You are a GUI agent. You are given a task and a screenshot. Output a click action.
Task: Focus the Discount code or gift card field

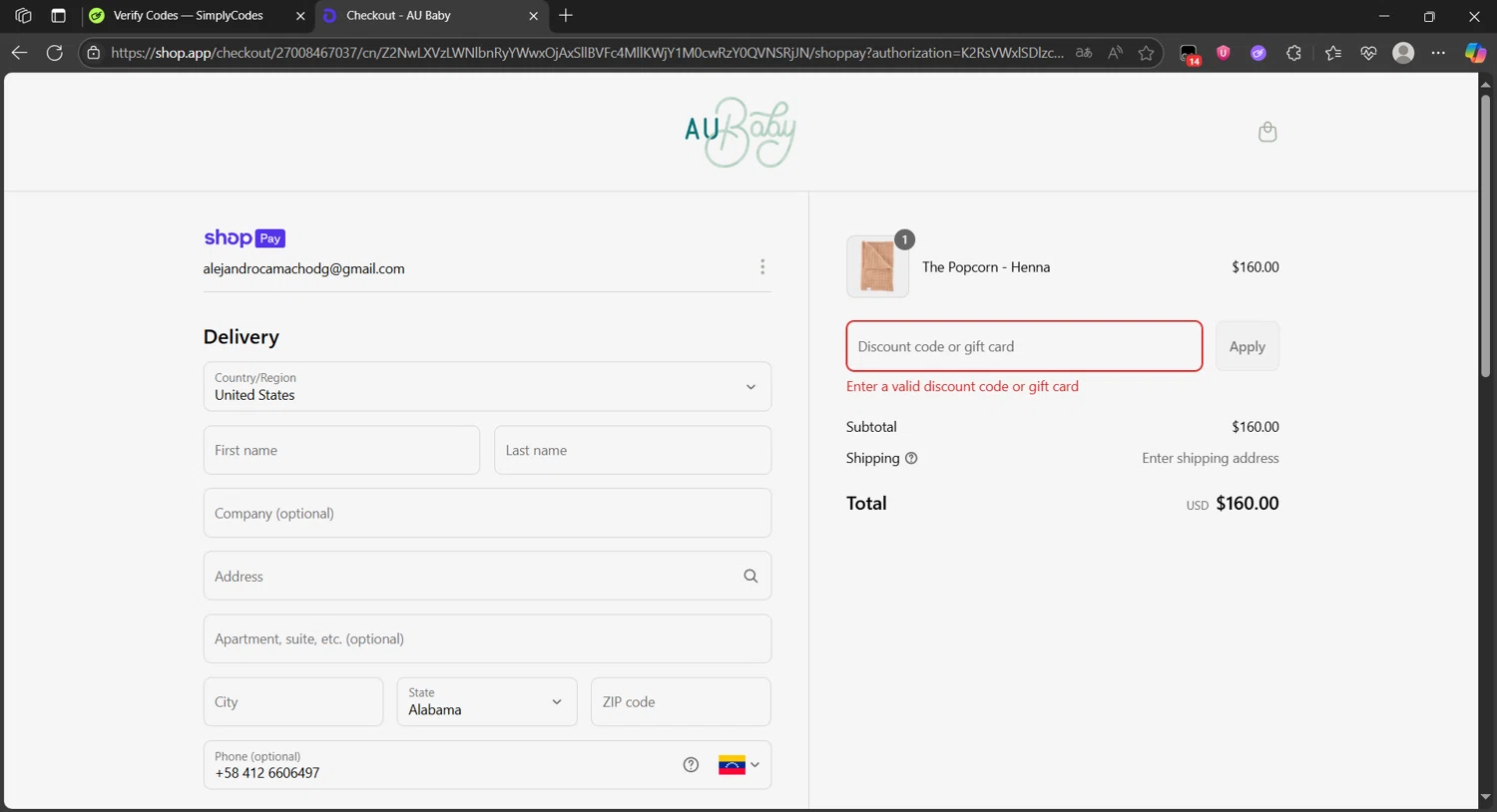1024,346
